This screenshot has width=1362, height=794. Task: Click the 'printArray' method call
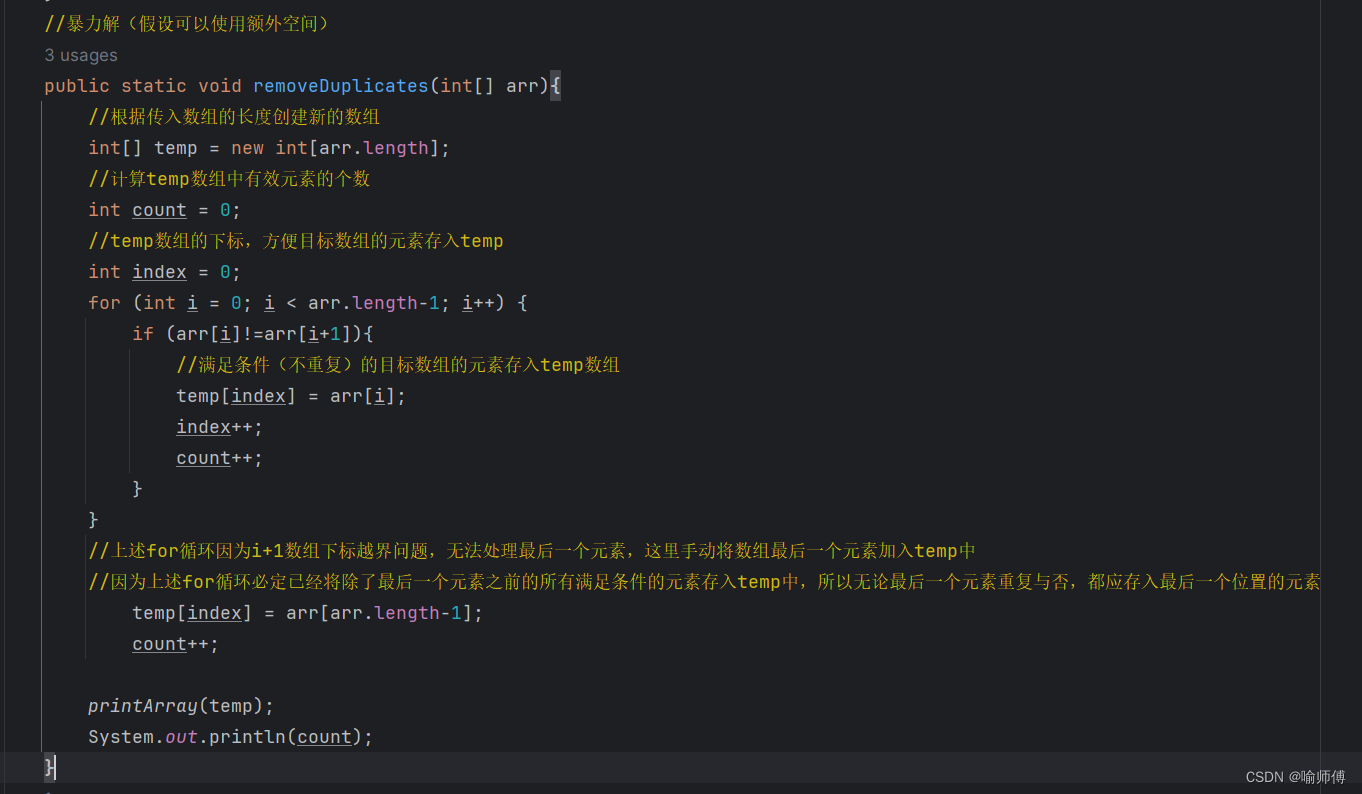pos(143,706)
